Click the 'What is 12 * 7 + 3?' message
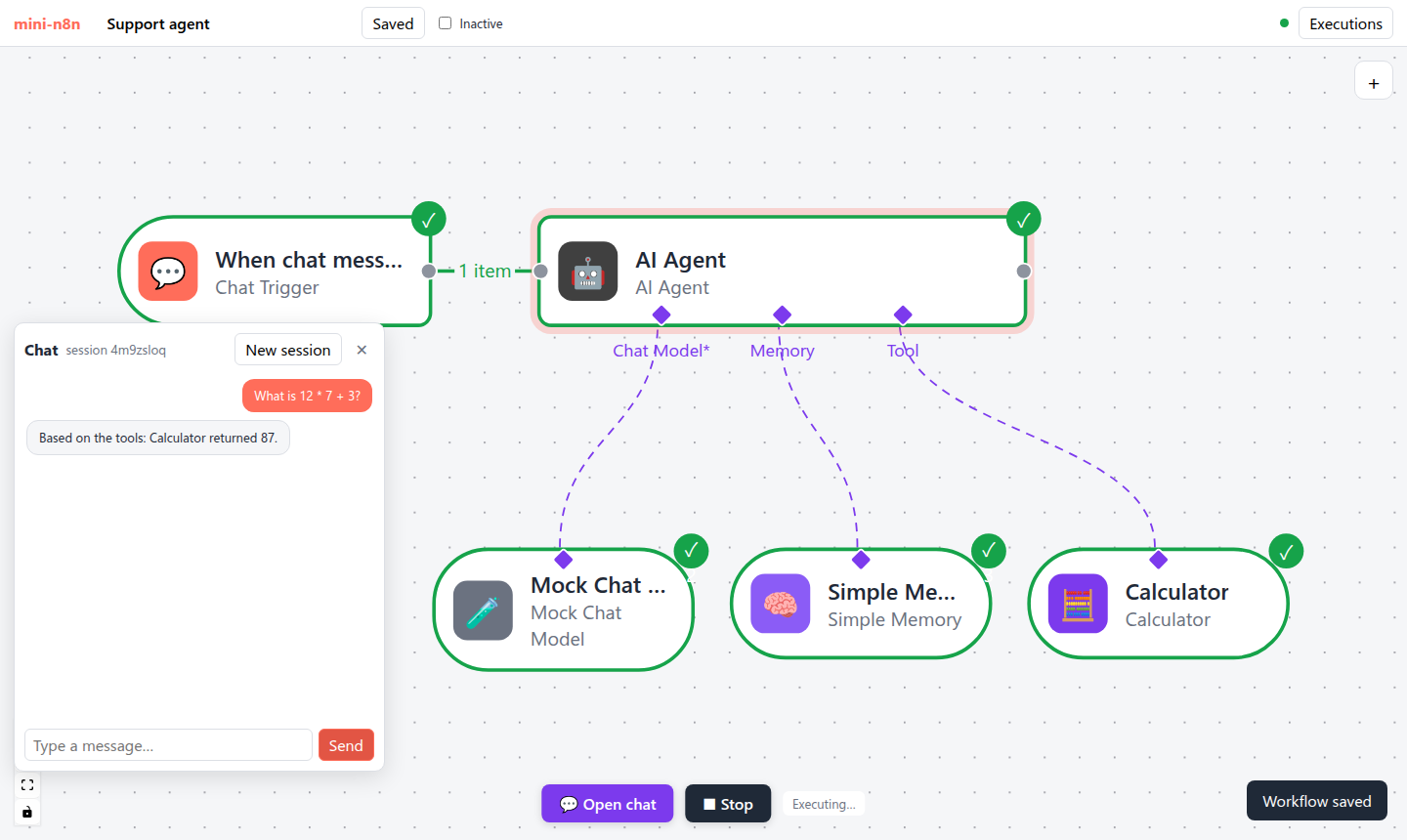This screenshot has width=1407, height=840. click(x=307, y=396)
